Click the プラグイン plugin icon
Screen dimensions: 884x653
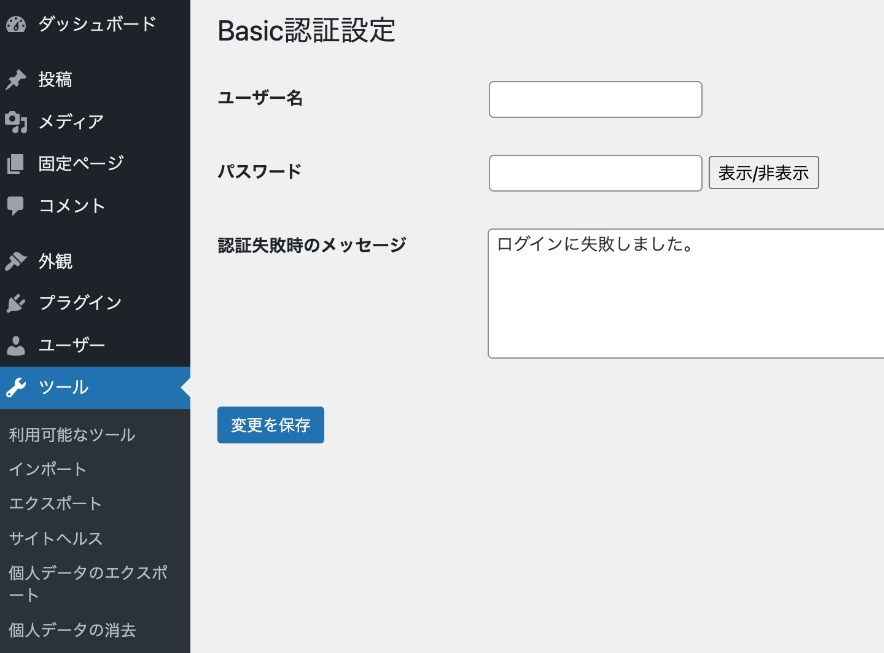[16, 302]
